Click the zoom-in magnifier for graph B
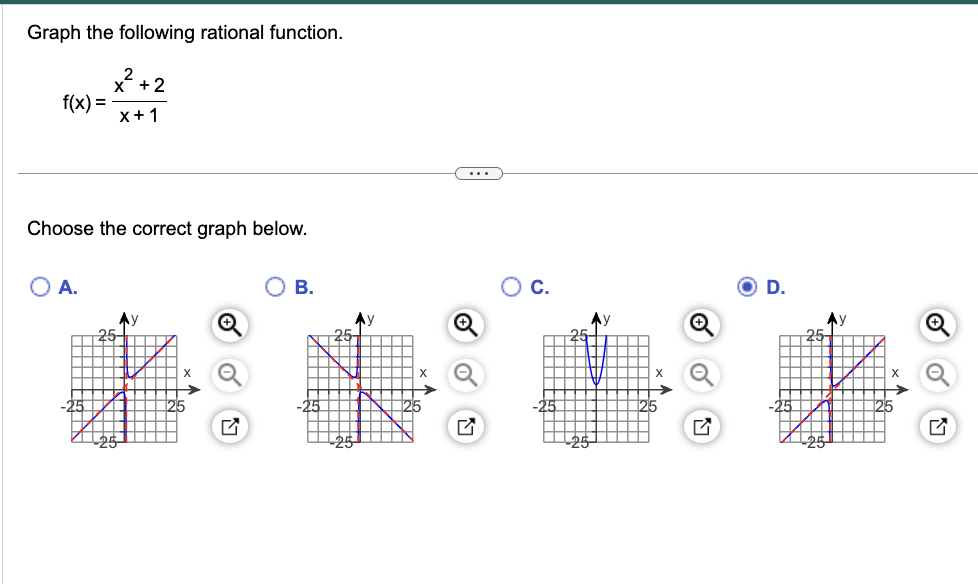The image size is (978, 584). pos(463,325)
